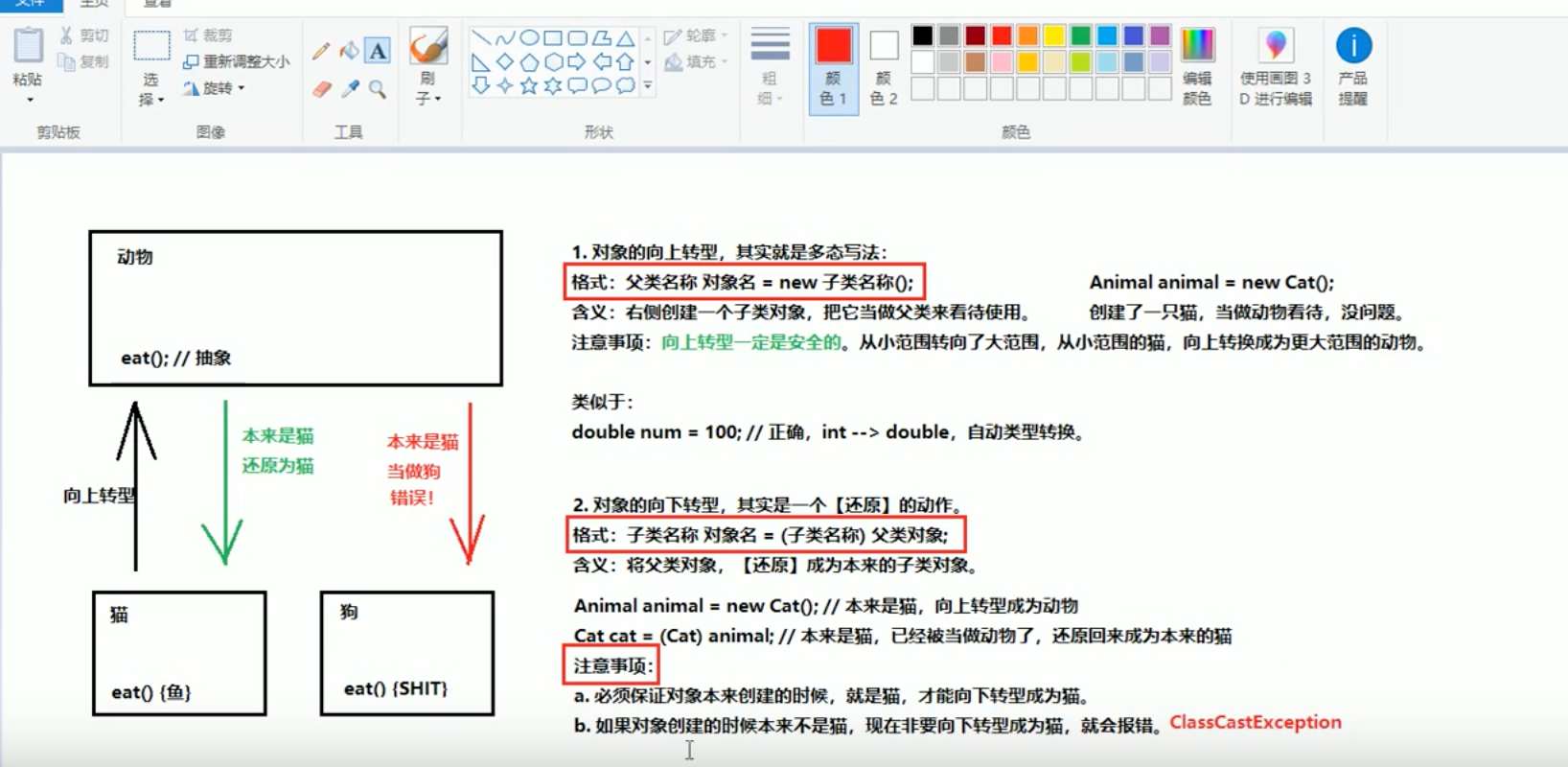Viewport: 1568px width, 767px height.
Task: Select the Pencil tool
Action: pos(321,51)
